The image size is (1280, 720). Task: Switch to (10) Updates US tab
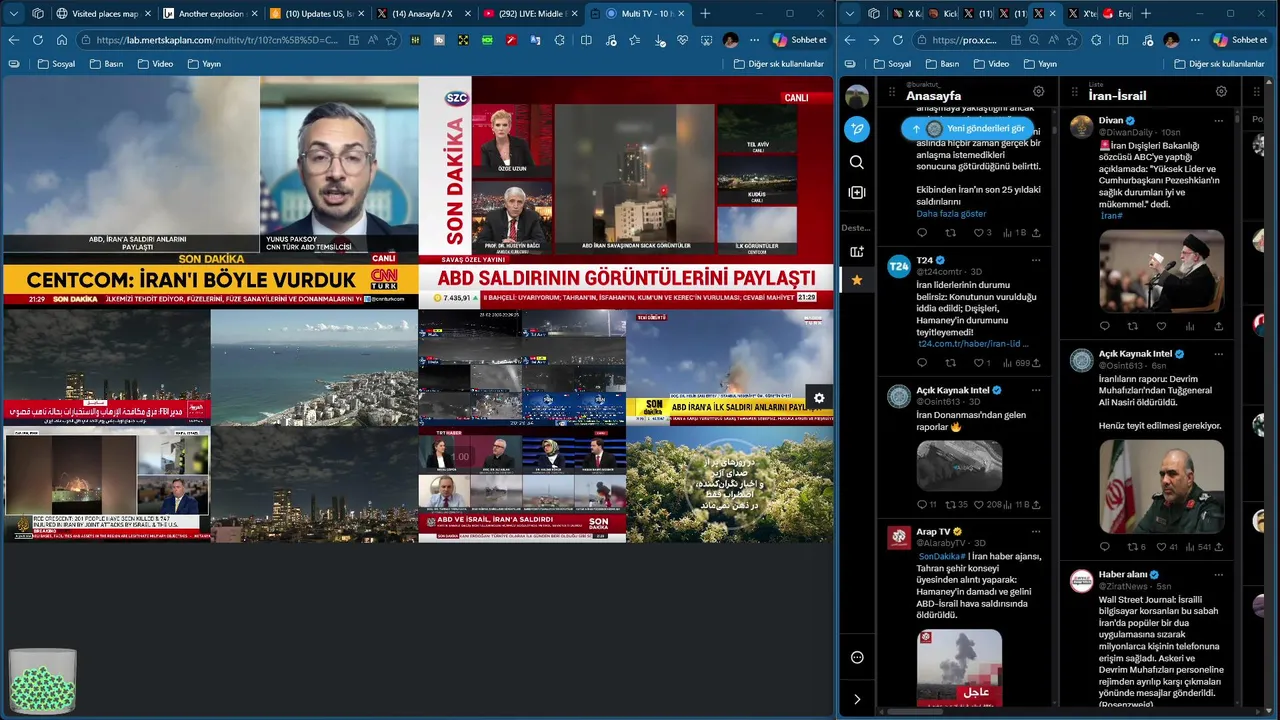pos(318,13)
